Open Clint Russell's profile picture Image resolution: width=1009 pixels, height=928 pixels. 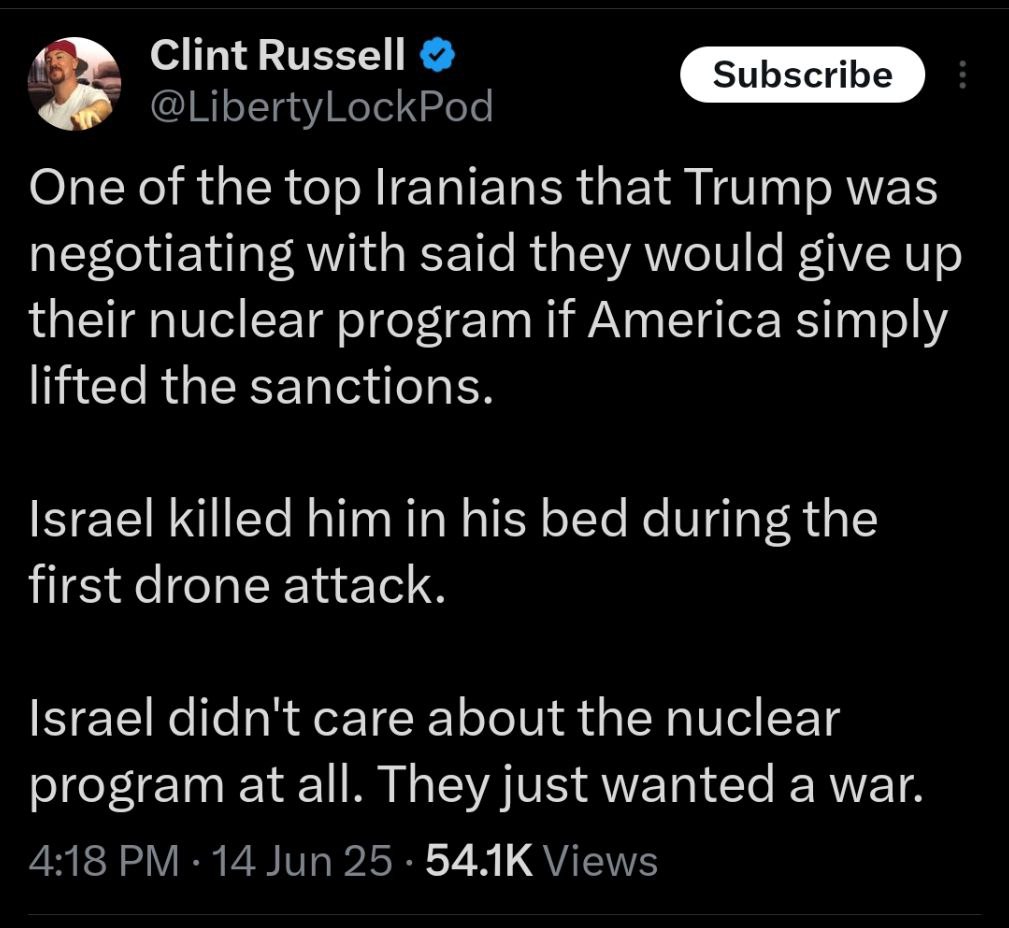coord(74,84)
